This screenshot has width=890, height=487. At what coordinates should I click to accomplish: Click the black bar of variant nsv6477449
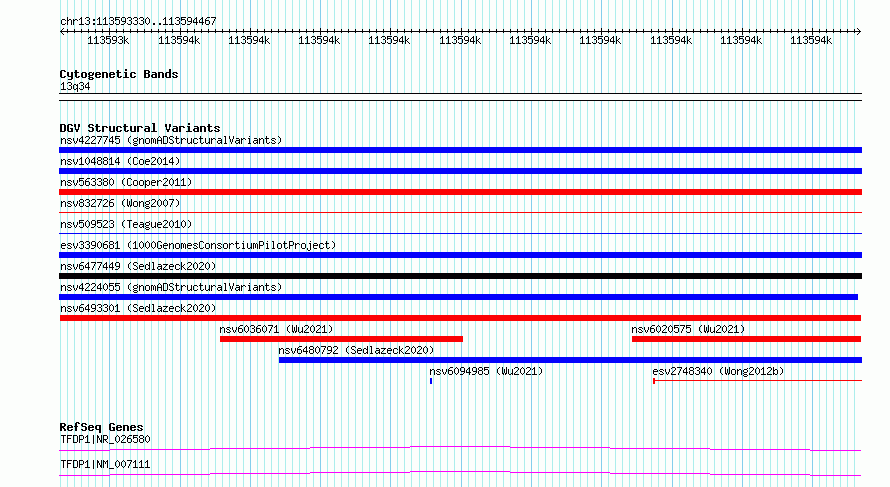pyautogui.click(x=460, y=276)
